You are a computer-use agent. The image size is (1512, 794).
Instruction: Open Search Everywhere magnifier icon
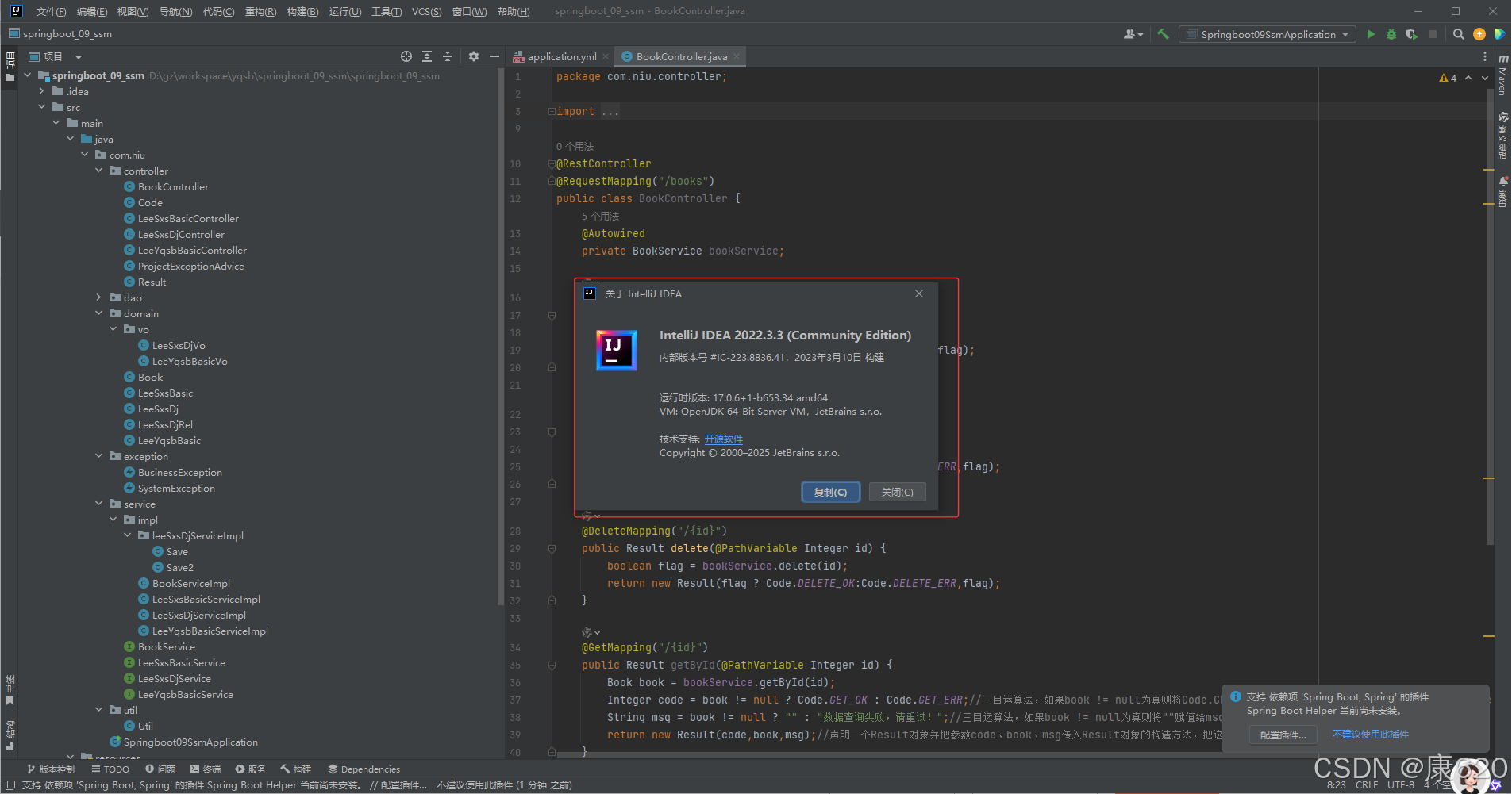tap(1459, 34)
